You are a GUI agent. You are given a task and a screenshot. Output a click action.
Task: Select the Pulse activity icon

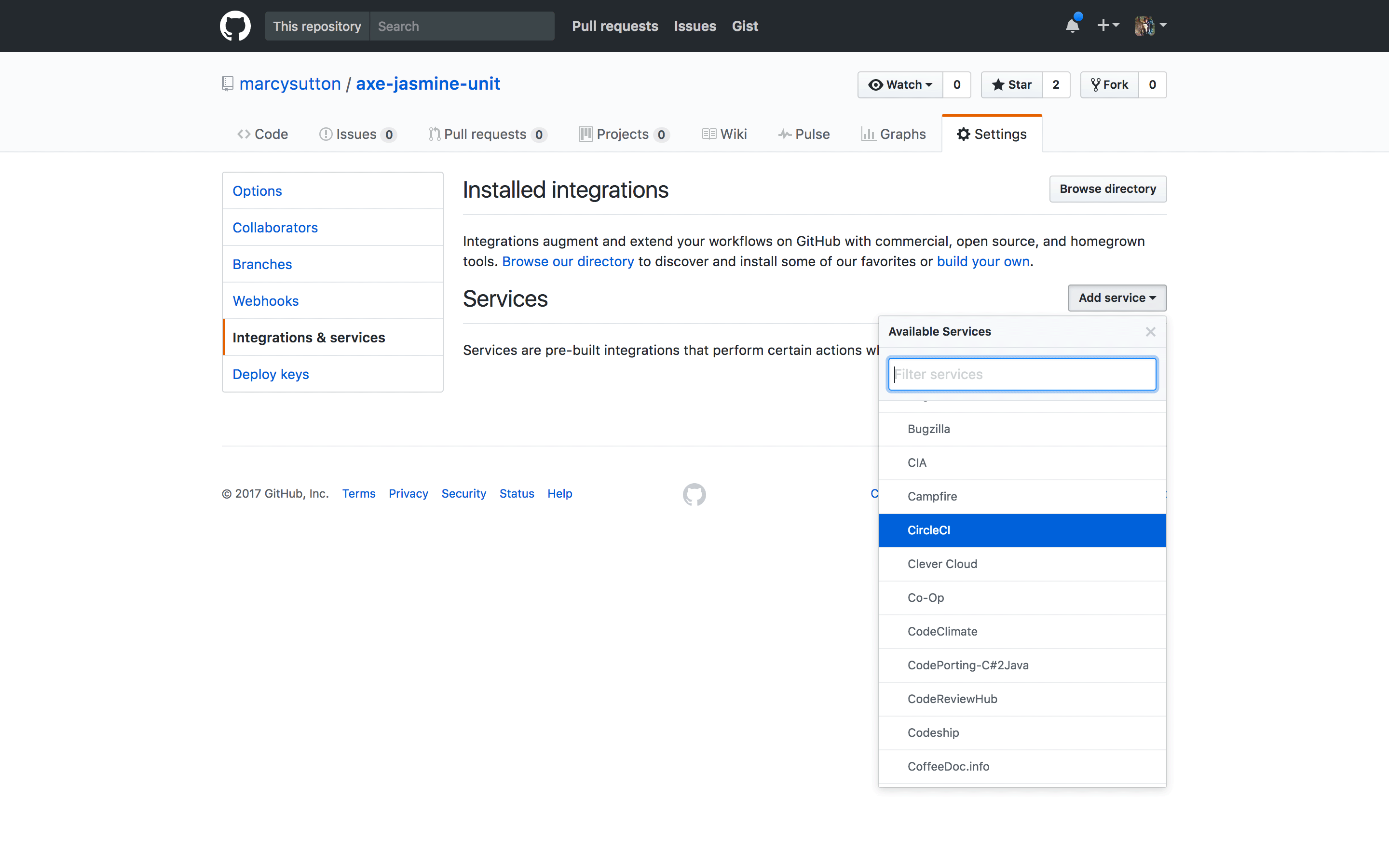(x=786, y=134)
